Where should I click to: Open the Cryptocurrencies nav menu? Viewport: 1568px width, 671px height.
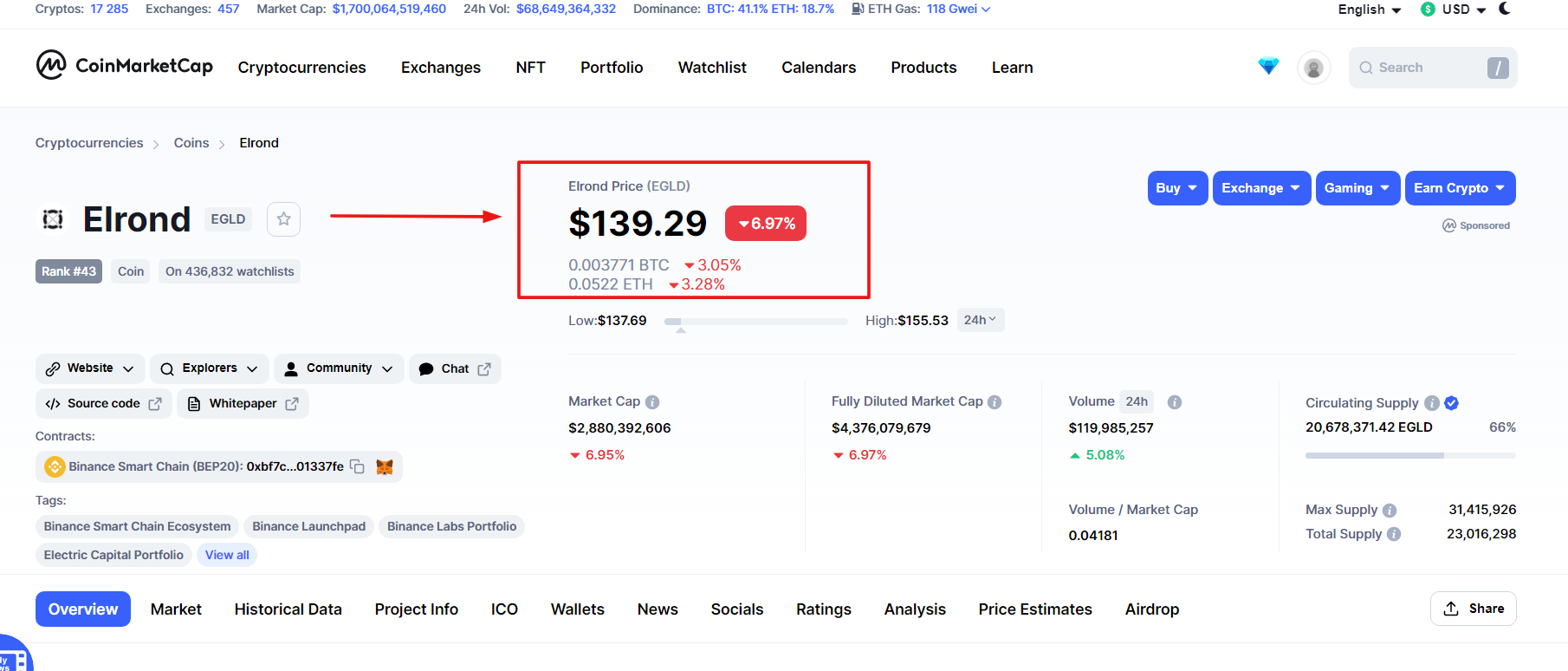[301, 68]
